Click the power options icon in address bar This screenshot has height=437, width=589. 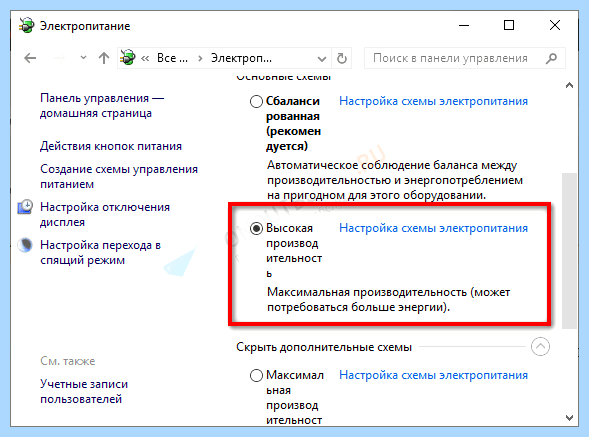[x=128, y=58]
